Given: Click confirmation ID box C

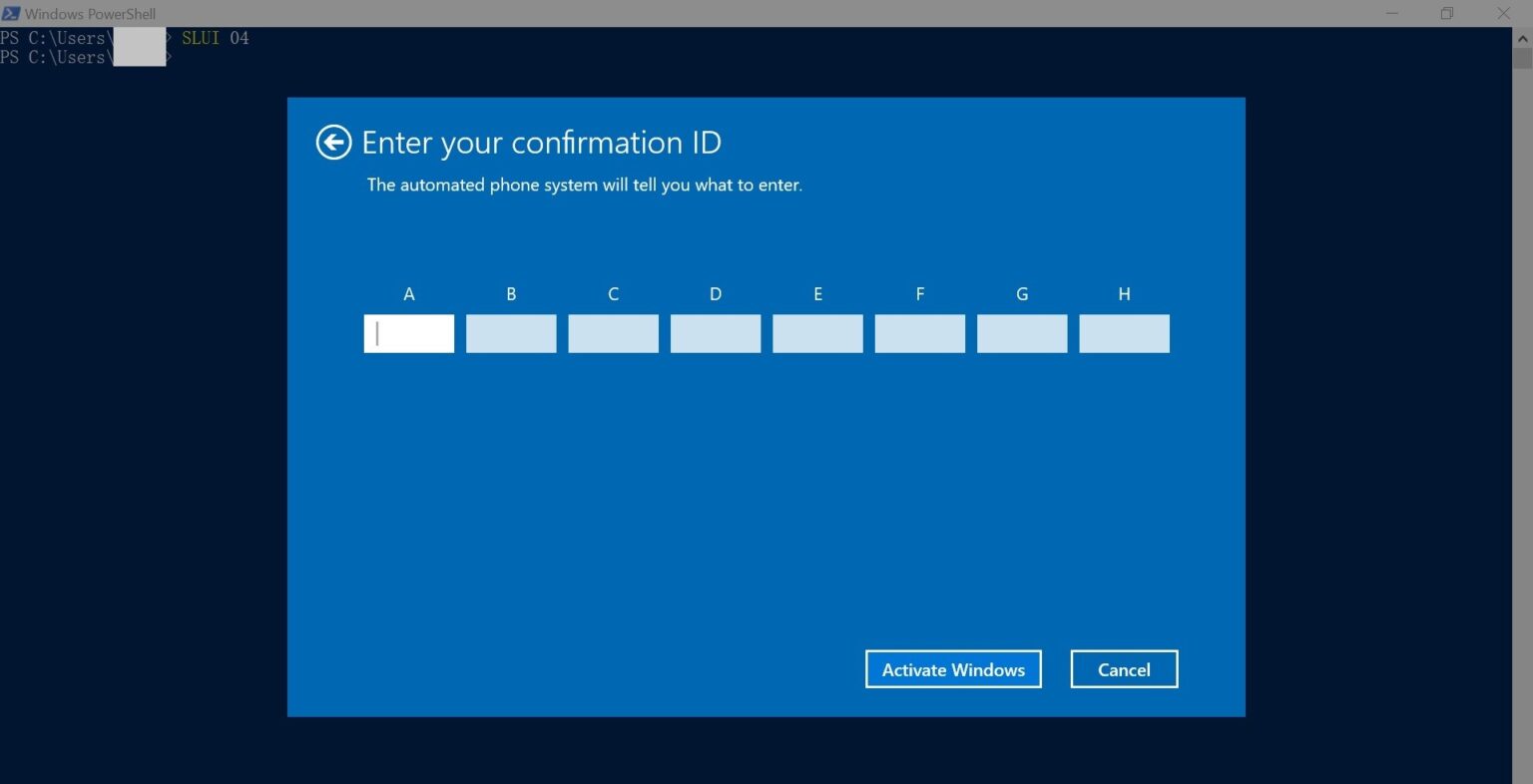Looking at the screenshot, I should 613,333.
